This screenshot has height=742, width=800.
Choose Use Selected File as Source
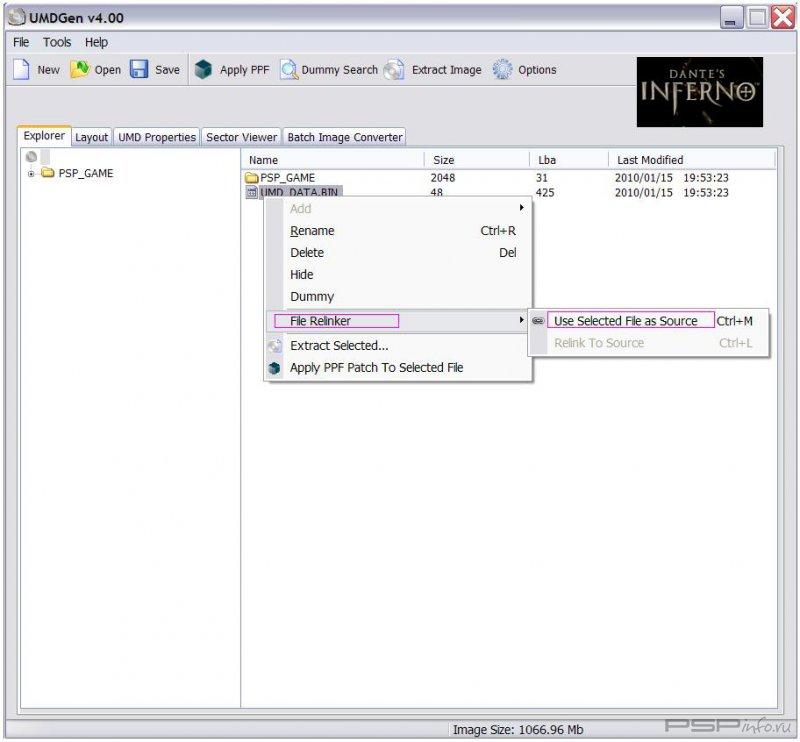[x=625, y=321]
